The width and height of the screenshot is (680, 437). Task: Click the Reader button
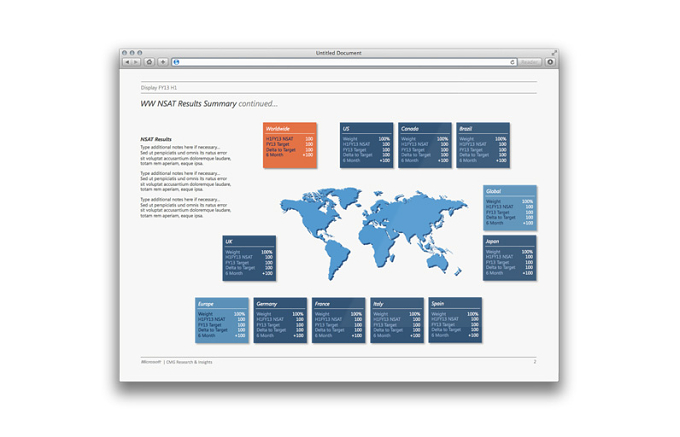click(x=529, y=62)
